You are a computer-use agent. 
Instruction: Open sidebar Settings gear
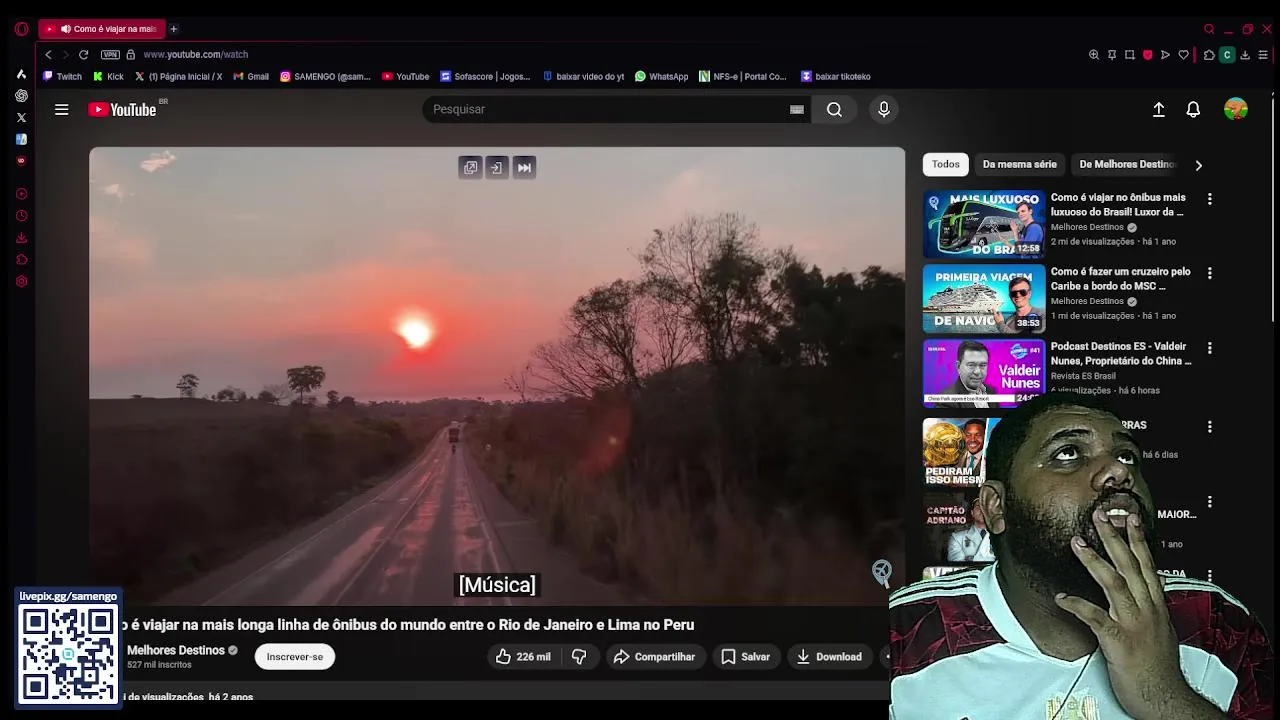click(21, 282)
